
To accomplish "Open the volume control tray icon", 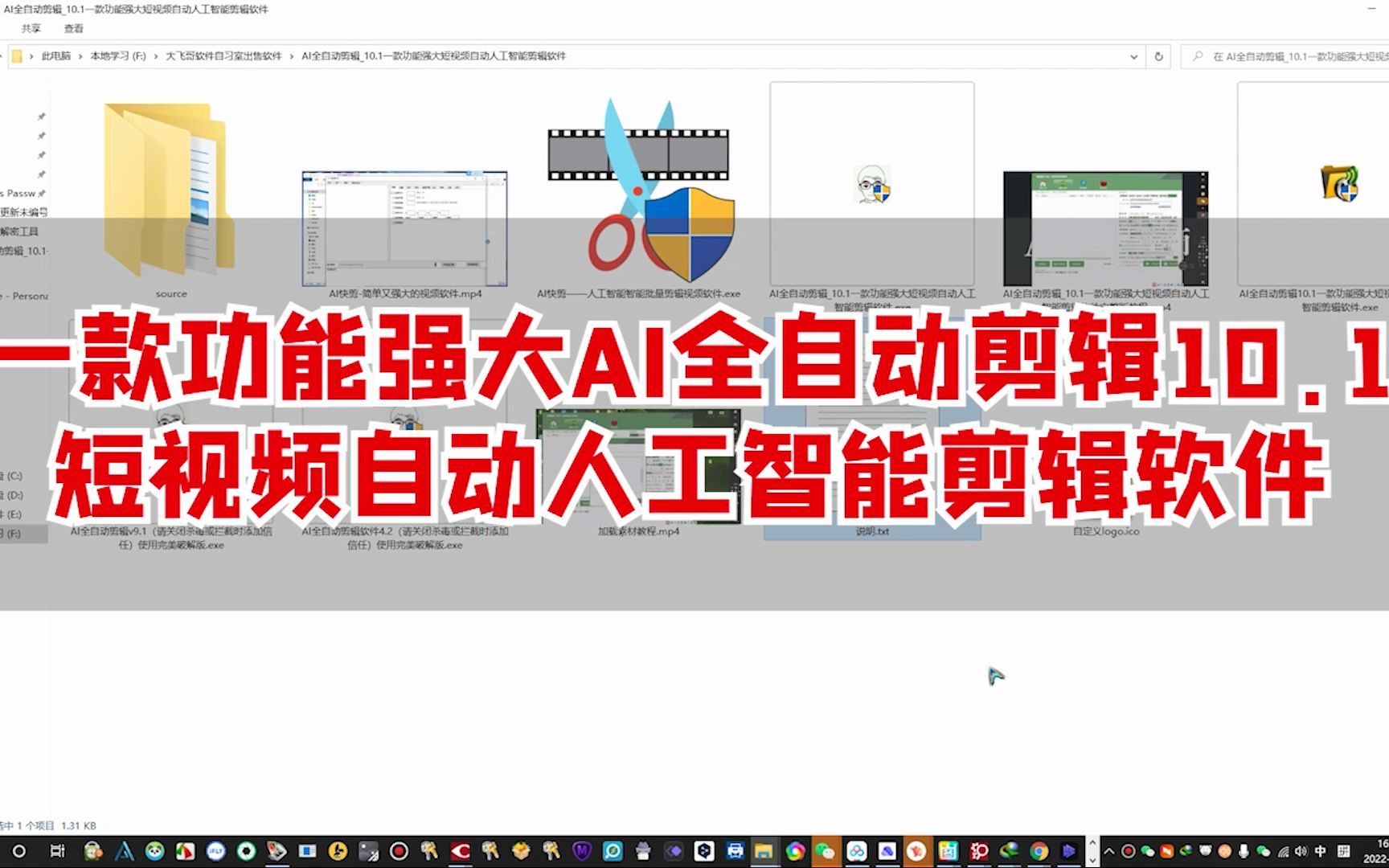I will click(x=1301, y=851).
